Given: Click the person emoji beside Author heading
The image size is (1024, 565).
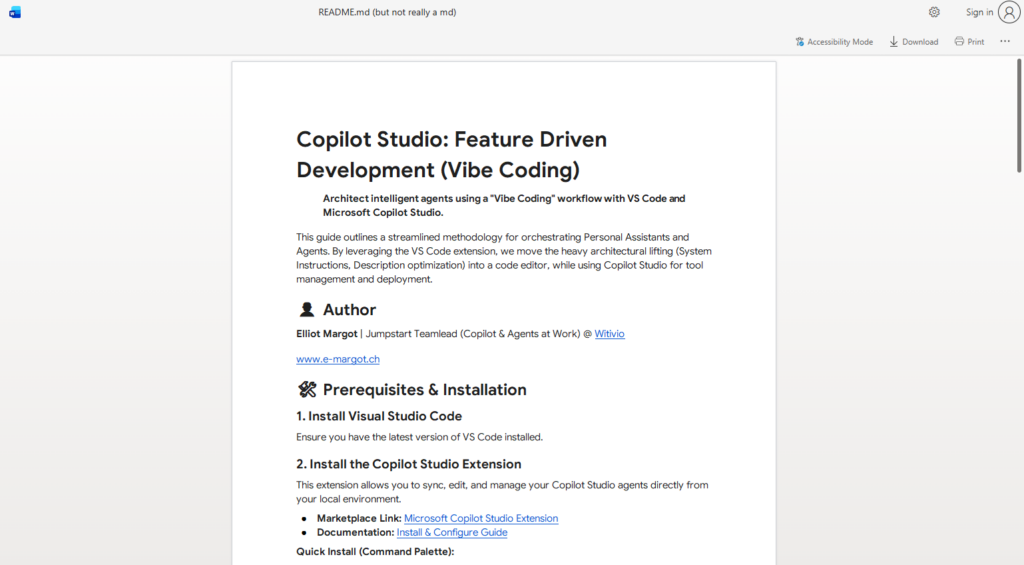Looking at the screenshot, I should click(x=306, y=310).
